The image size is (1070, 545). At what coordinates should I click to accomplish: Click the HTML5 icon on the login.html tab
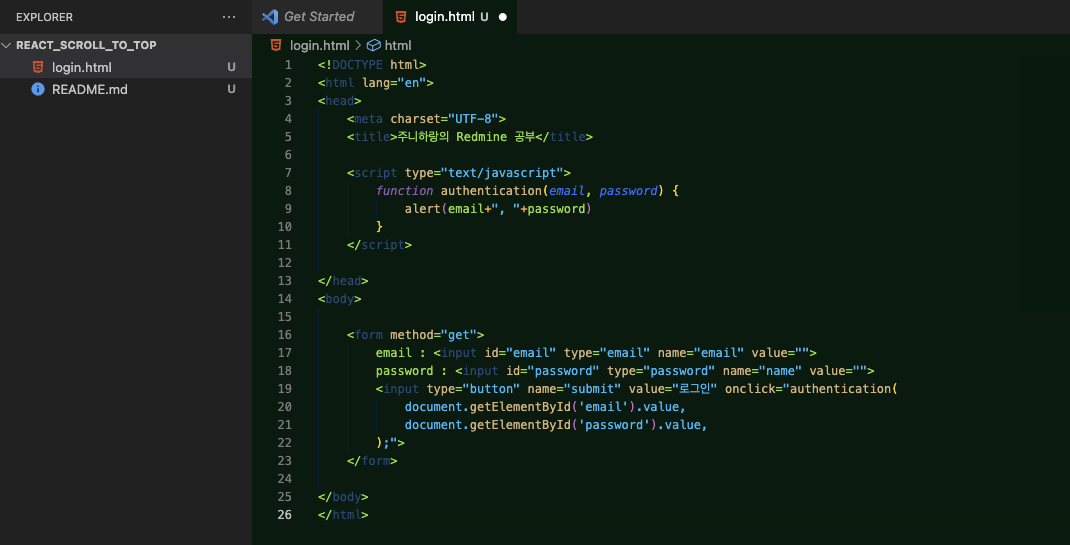pos(401,17)
